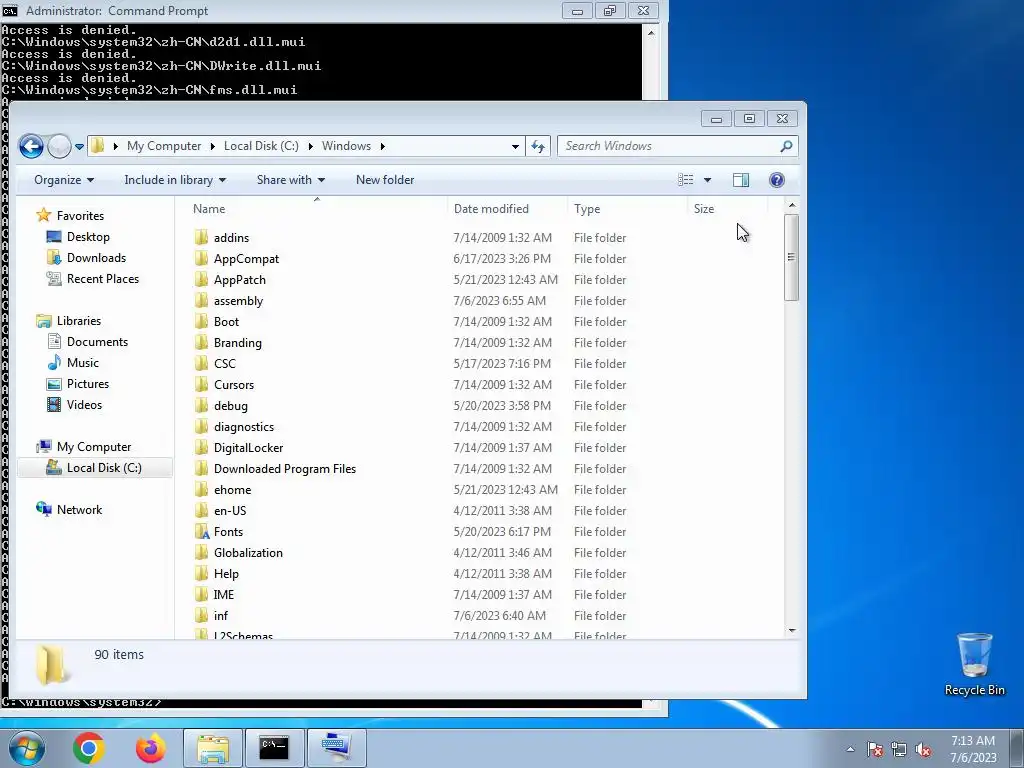Select the inf folder name
The width and height of the screenshot is (1024, 768).
tap(221, 615)
